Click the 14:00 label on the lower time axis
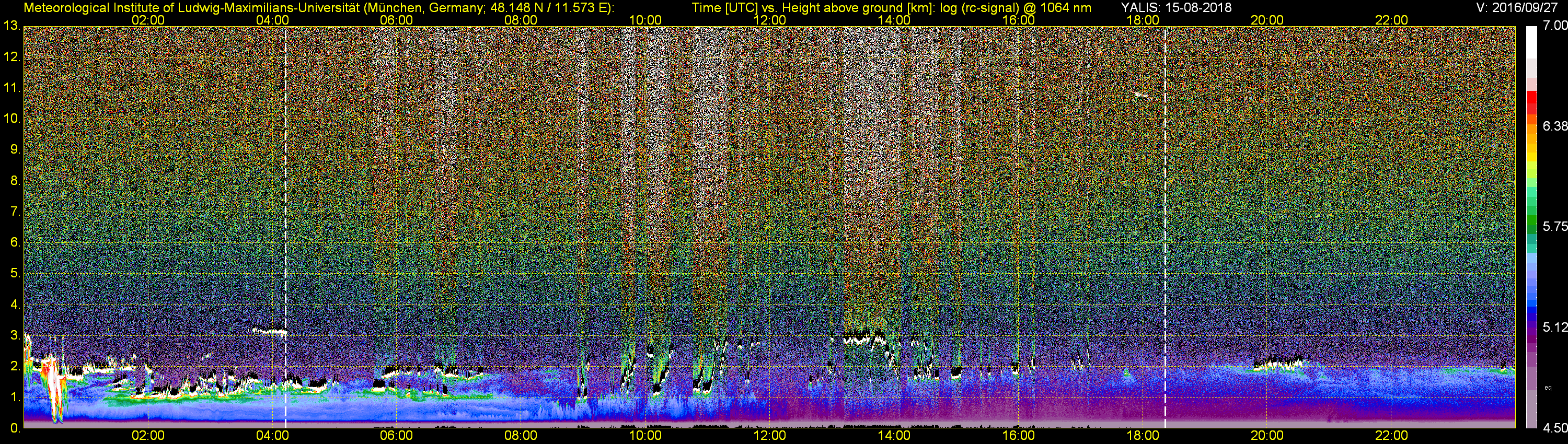Screen dimensions: 1568x444 coord(894,436)
